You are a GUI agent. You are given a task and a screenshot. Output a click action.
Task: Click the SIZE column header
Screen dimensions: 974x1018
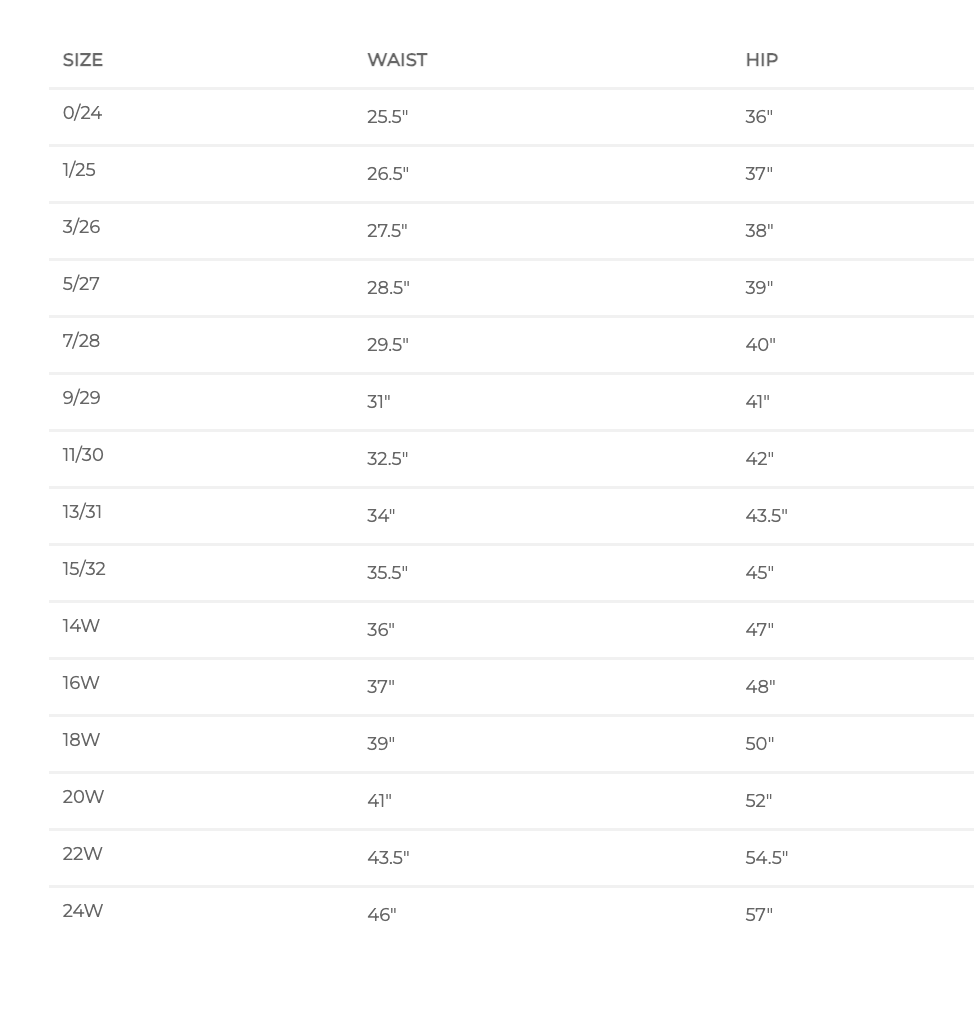[x=83, y=60]
